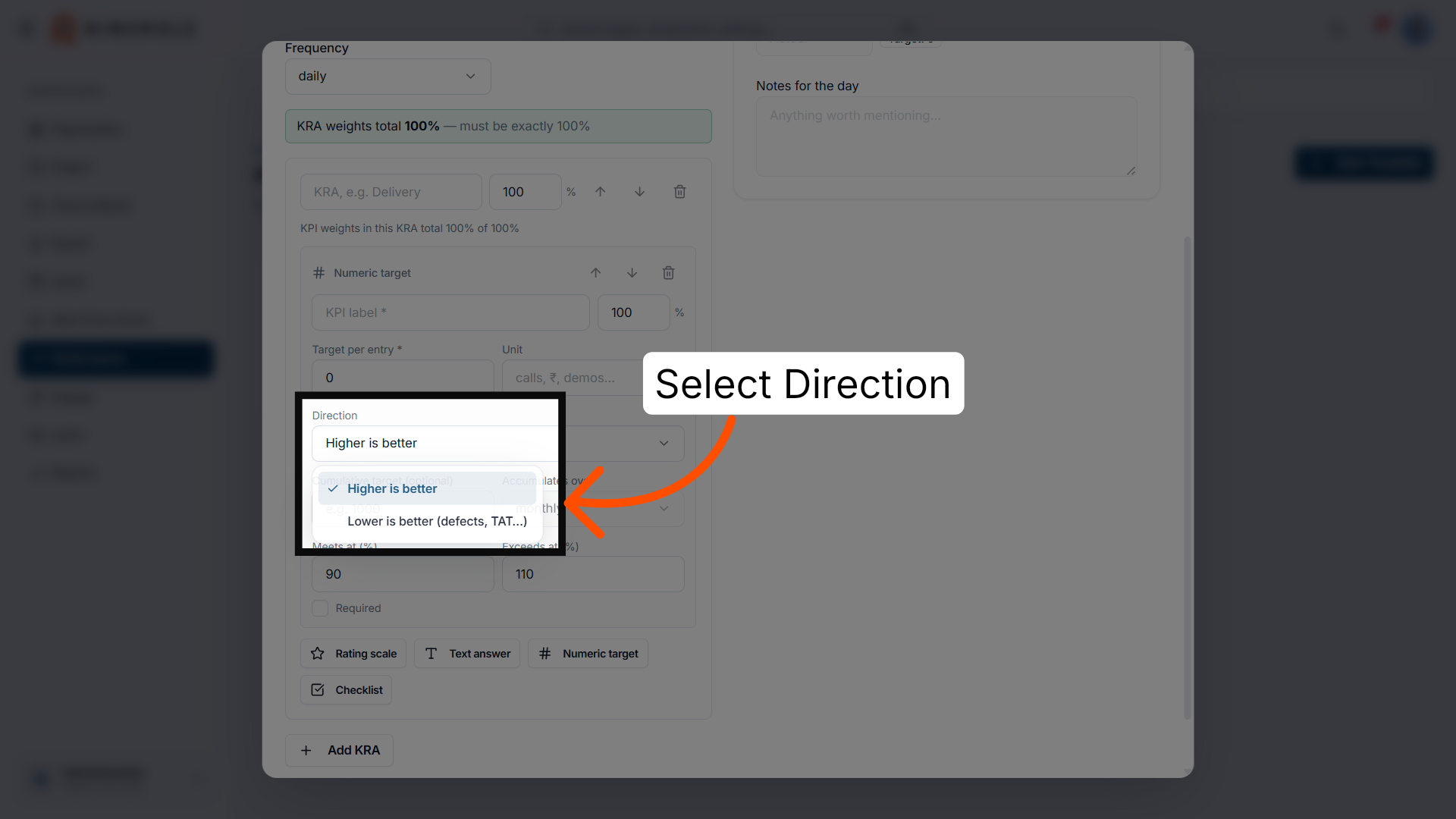Focus the Meets at field showing 90
This screenshot has height=819, width=1456.
click(x=403, y=574)
